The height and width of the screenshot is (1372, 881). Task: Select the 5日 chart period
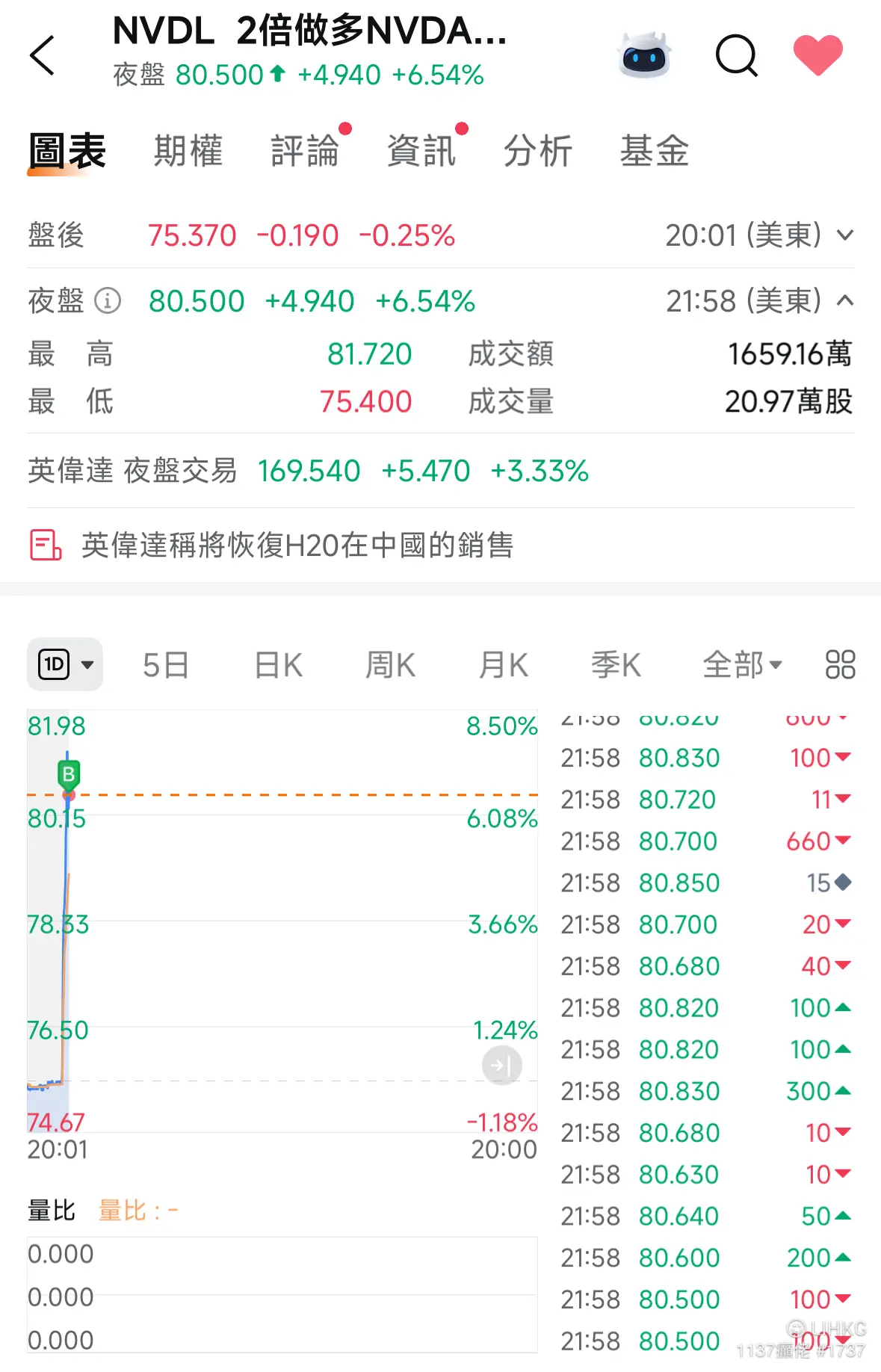[165, 665]
